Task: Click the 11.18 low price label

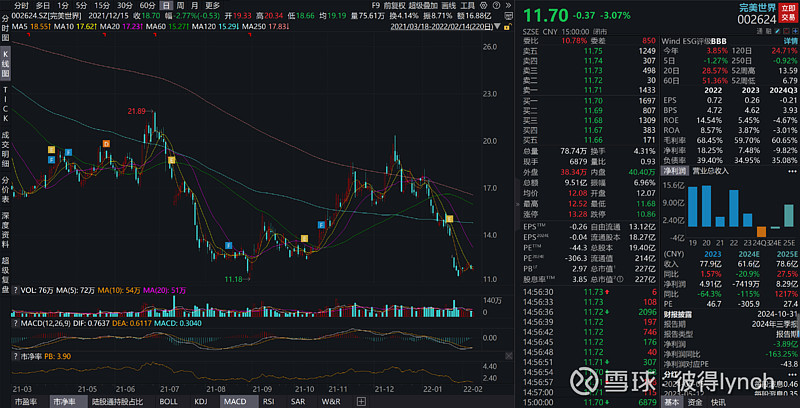Action: click(x=235, y=279)
